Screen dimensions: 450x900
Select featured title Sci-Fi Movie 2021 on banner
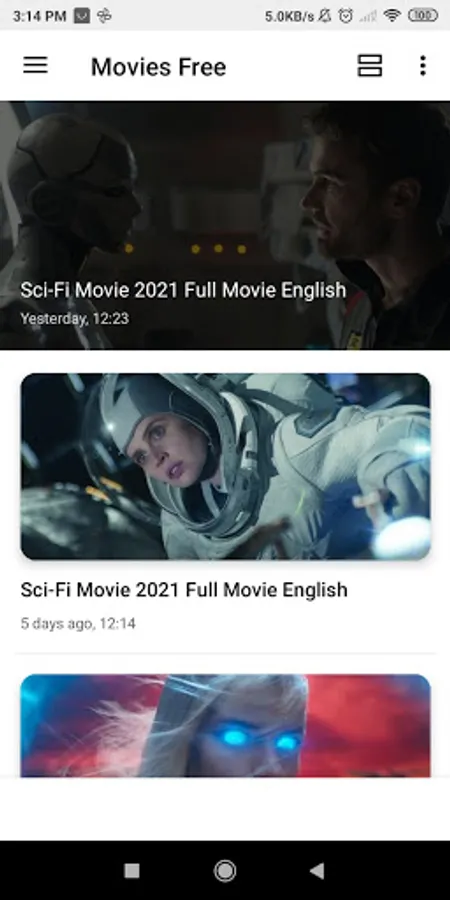pos(183,290)
